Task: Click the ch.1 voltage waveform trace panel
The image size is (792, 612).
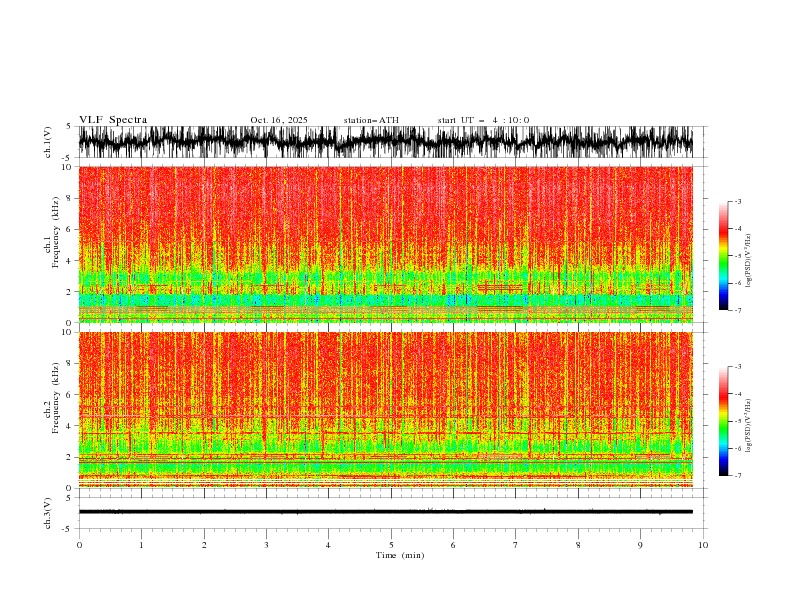Action: (385, 142)
